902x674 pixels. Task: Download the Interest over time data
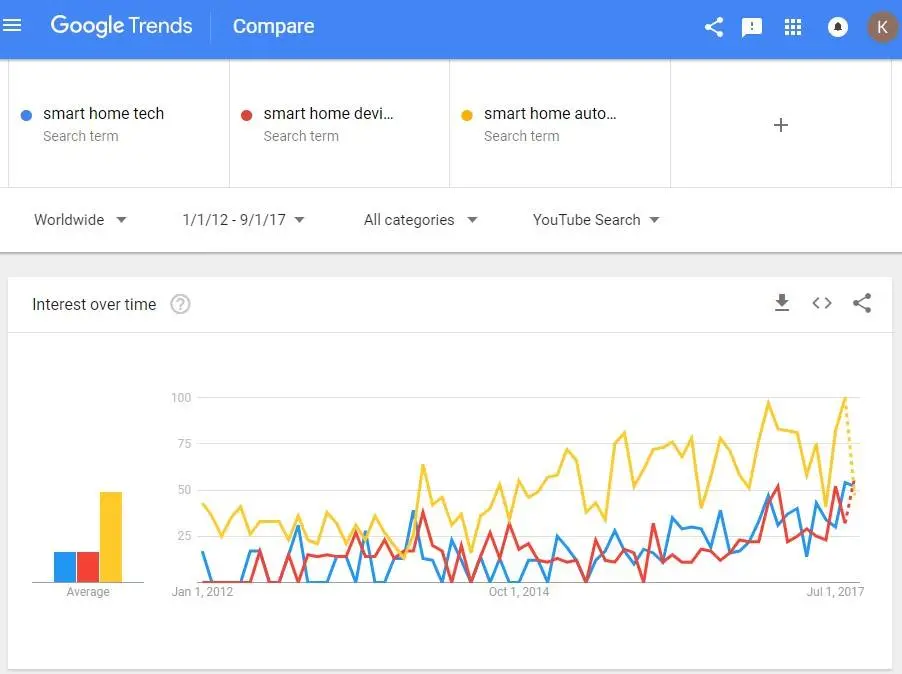[x=781, y=302]
